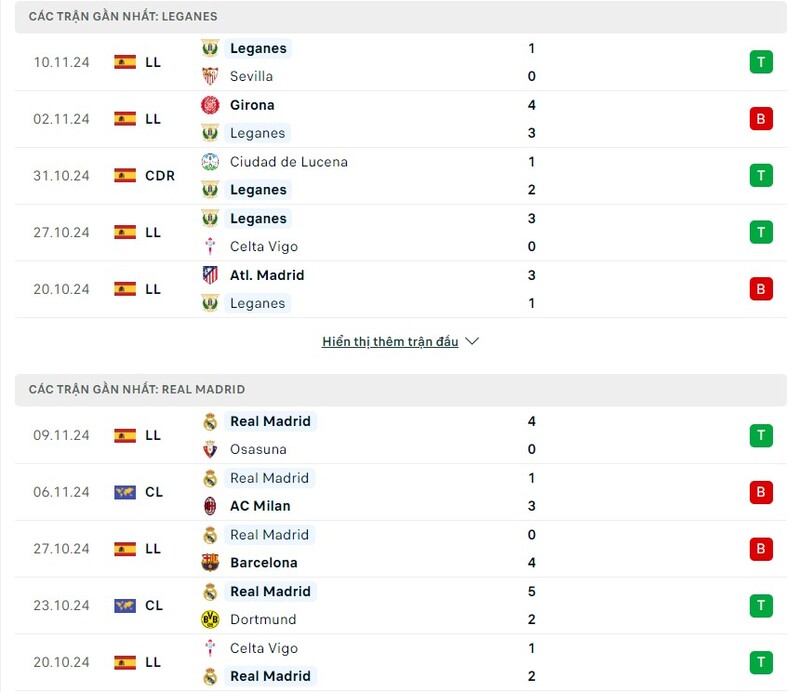Image resolution: width=800 pixels, height=692 pixels.
Task: Click the Spain flag icon for 31.10.24 CDR match
Action: pyautogui.click(x=125, y=176)
